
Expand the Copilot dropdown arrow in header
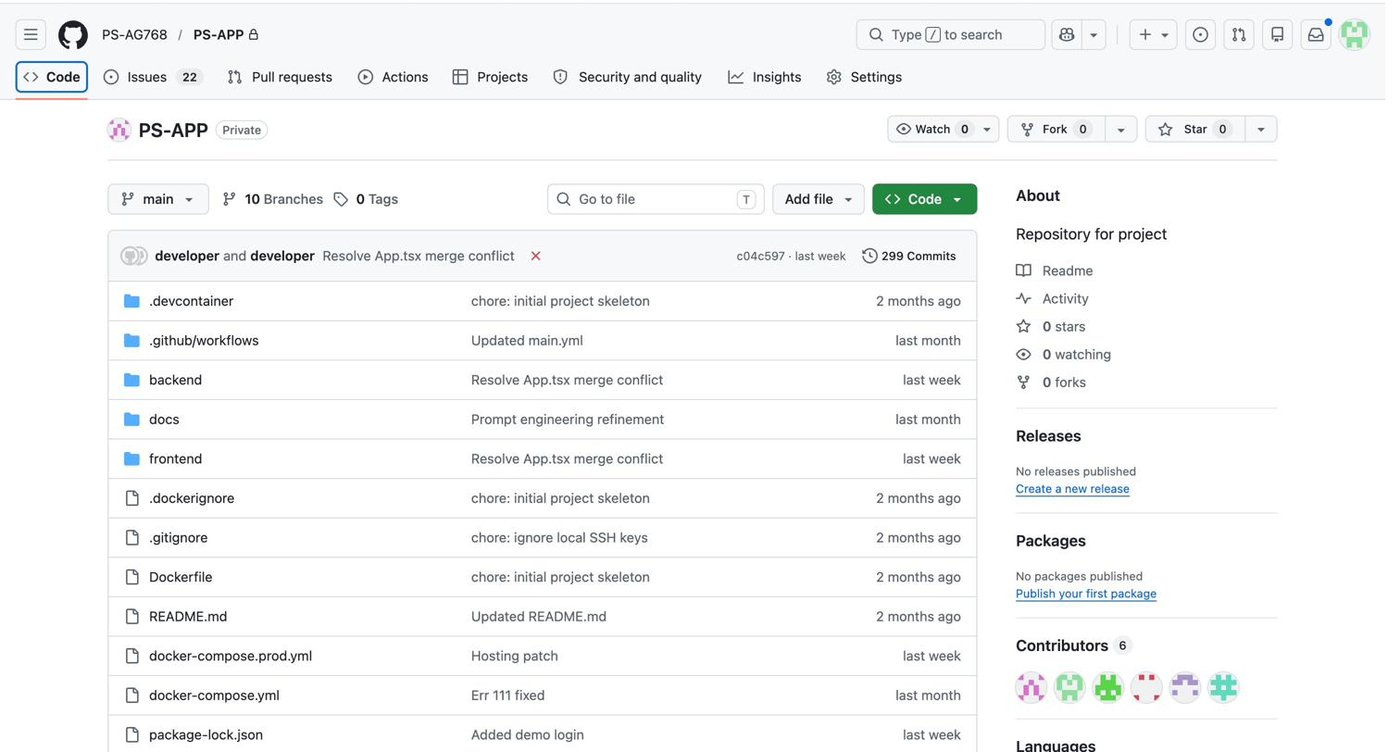point(1094,35)
